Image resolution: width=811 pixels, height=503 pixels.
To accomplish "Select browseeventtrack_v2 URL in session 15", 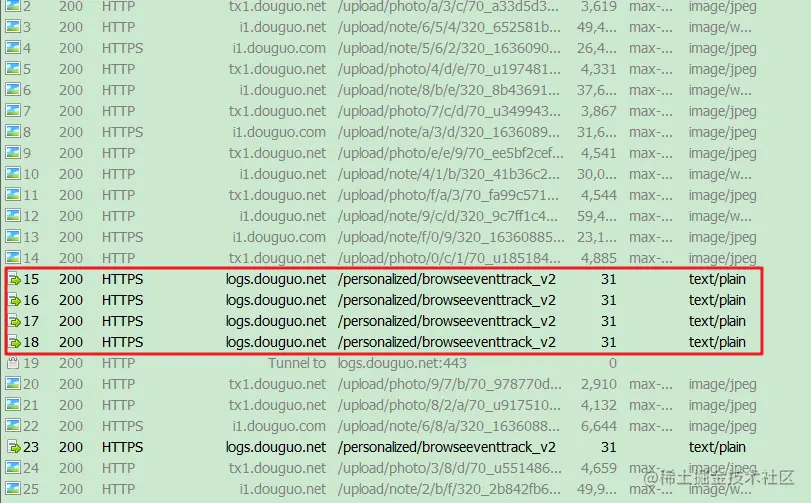I will point(447,279).
